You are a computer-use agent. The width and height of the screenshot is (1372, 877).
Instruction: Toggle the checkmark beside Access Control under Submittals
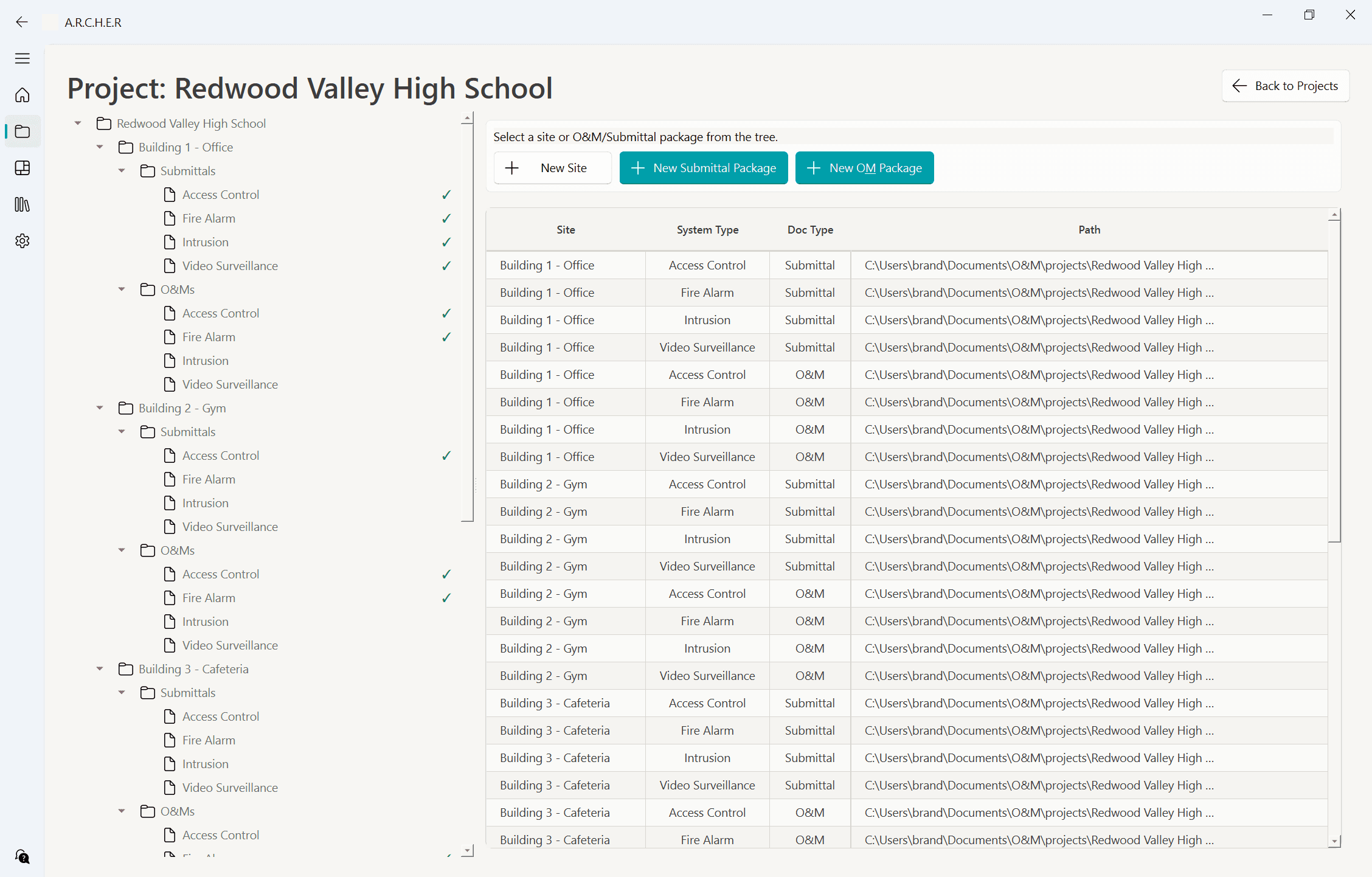(x=446, y=194)
